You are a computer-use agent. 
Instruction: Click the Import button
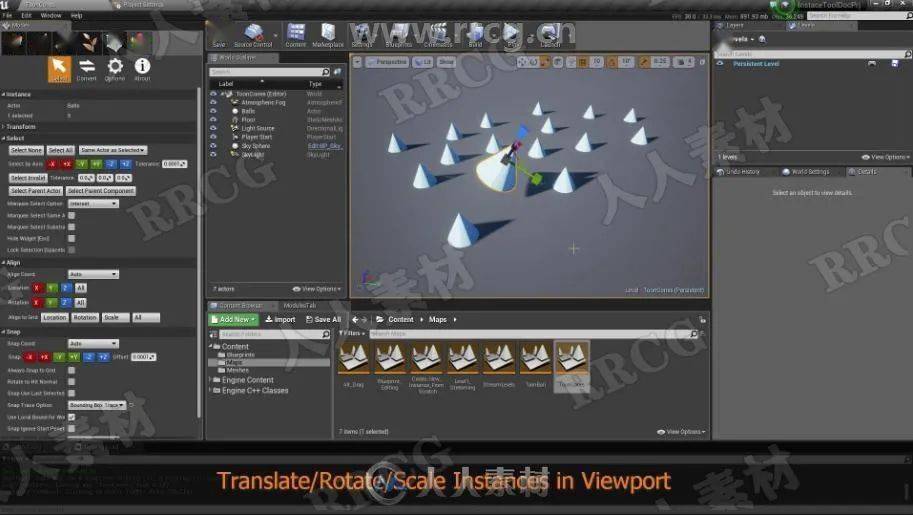[280, 319]
